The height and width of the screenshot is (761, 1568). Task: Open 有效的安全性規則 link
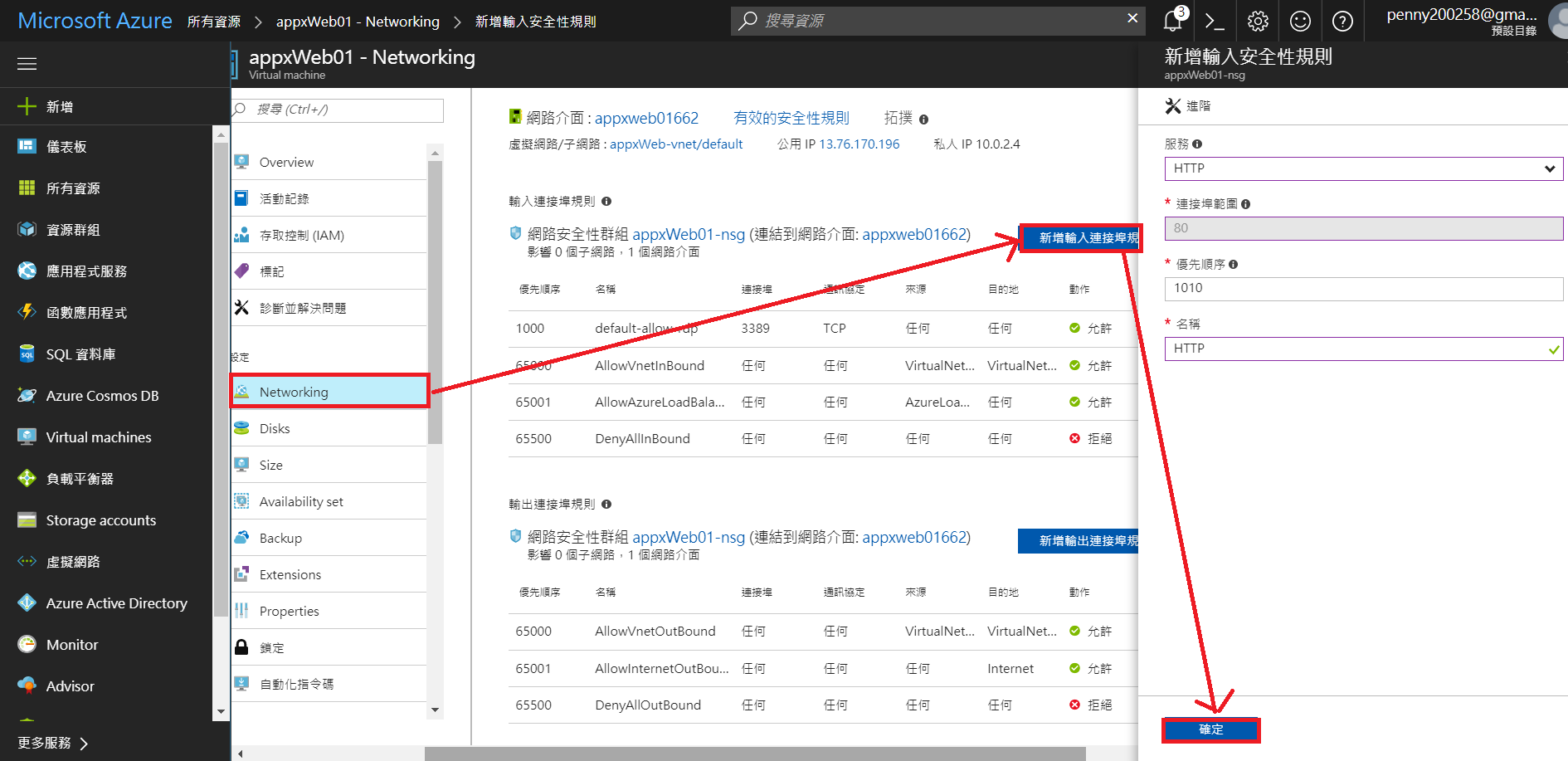[791, 119]
